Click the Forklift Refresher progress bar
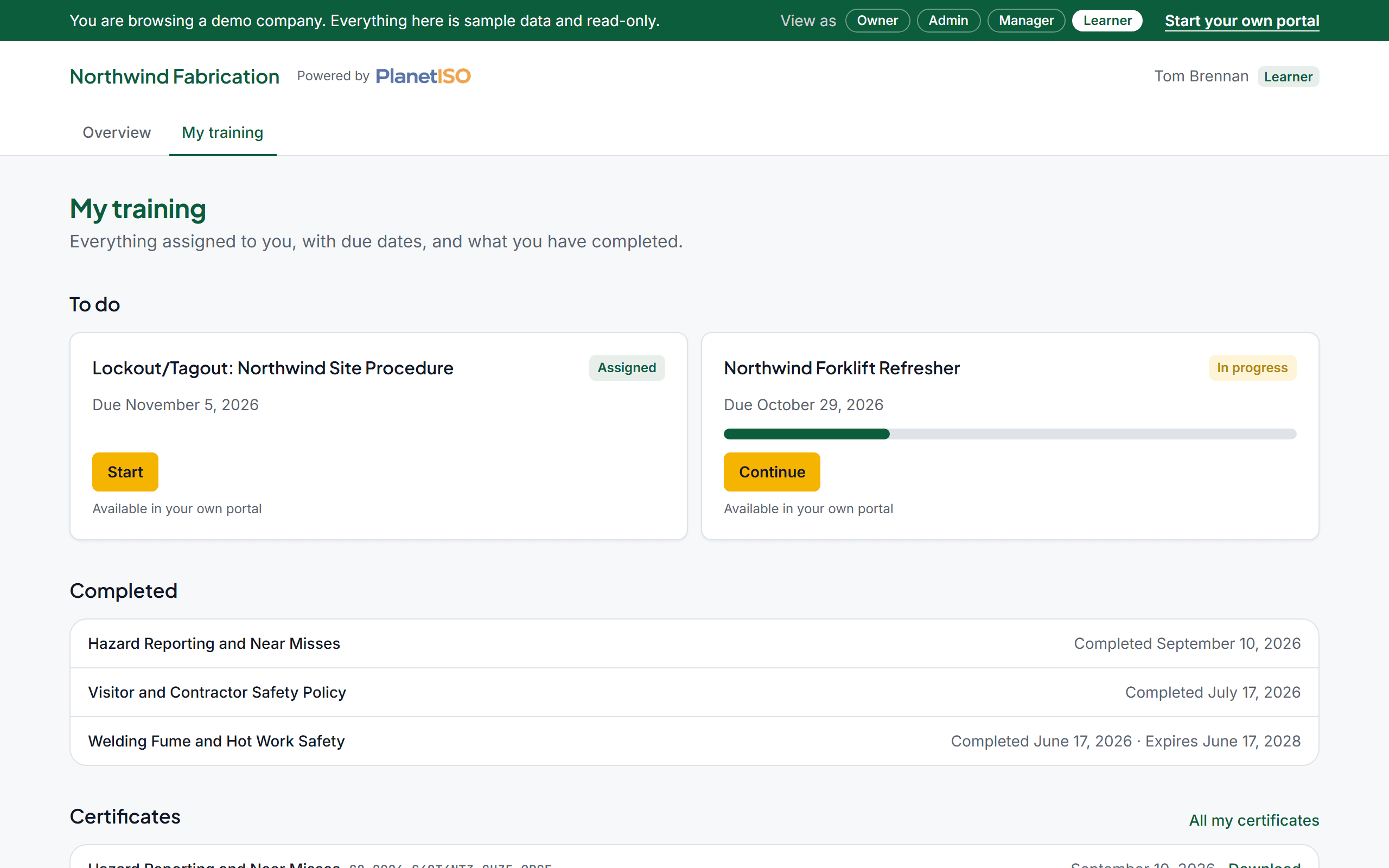The height and width of the screenshot is (868, 1389). click(1010, 434)
